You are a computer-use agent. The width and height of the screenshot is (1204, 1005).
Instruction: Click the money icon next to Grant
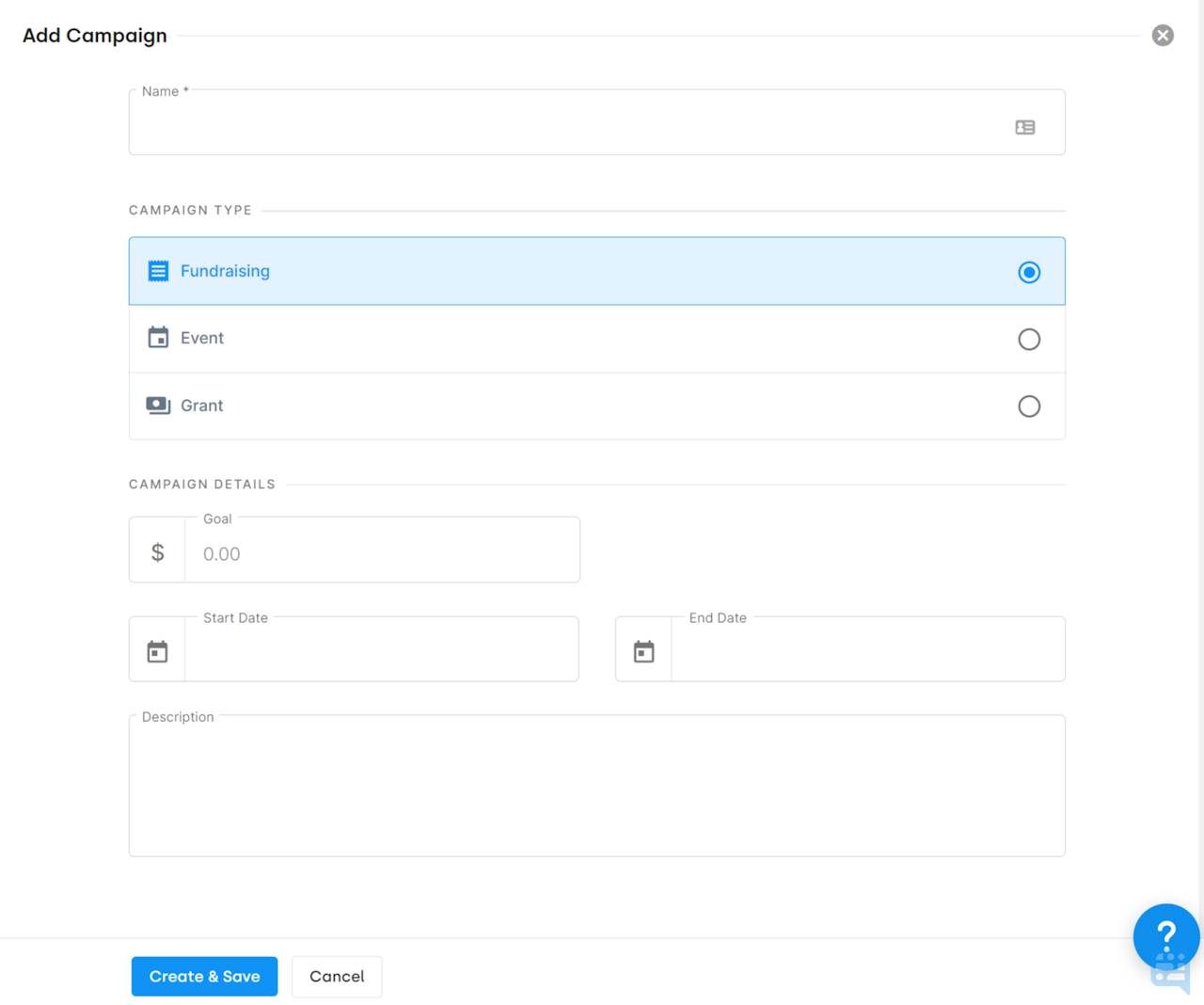point(158,405)
